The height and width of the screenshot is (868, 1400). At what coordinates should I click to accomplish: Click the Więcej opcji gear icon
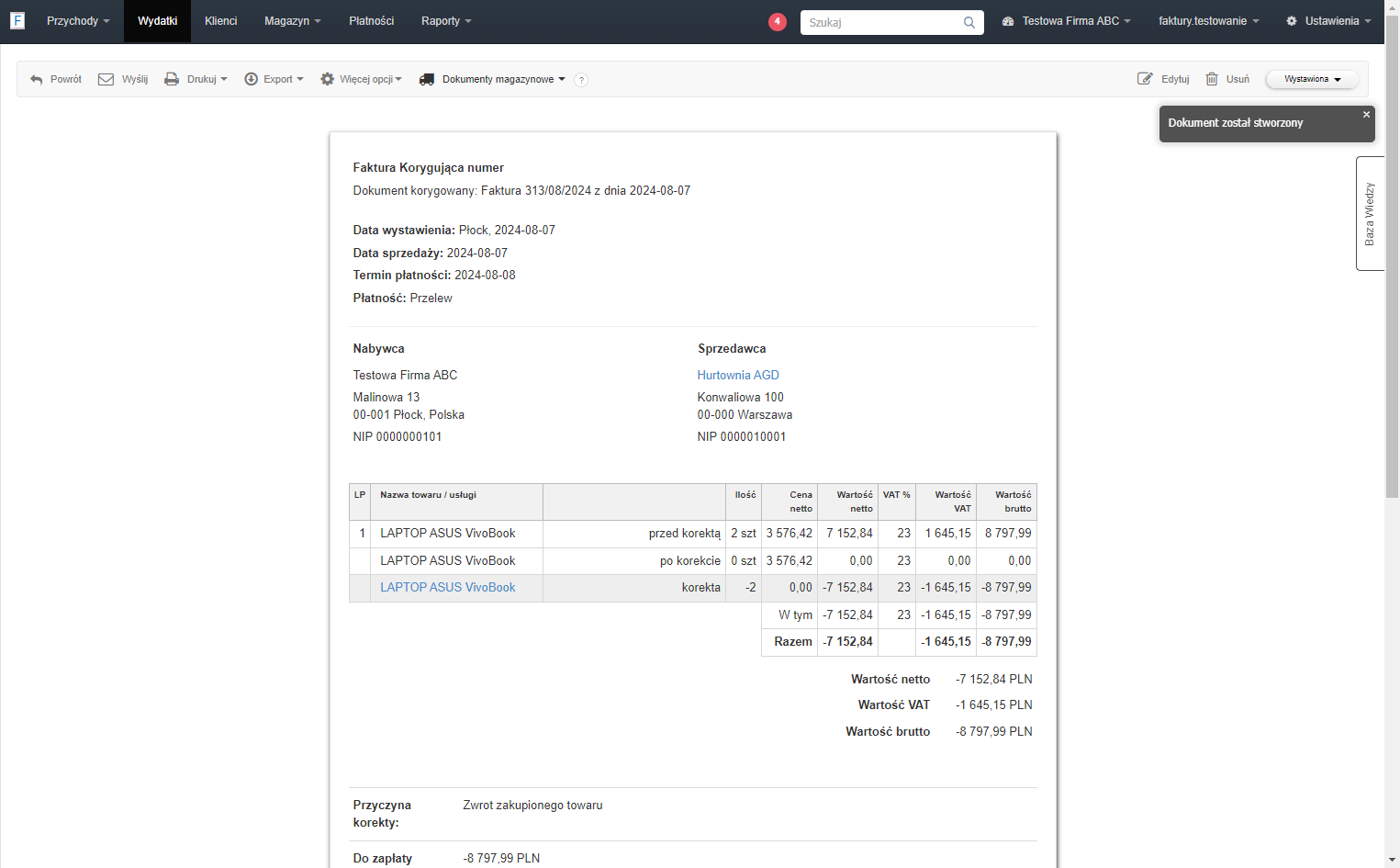click(x=327, y=80)
